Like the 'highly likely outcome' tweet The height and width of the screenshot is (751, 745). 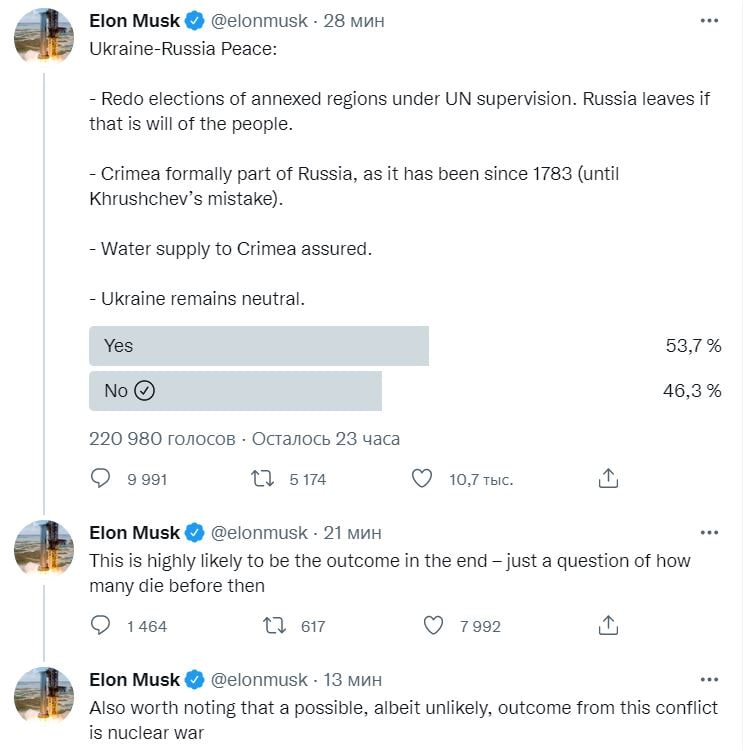[x=433, y=626]
